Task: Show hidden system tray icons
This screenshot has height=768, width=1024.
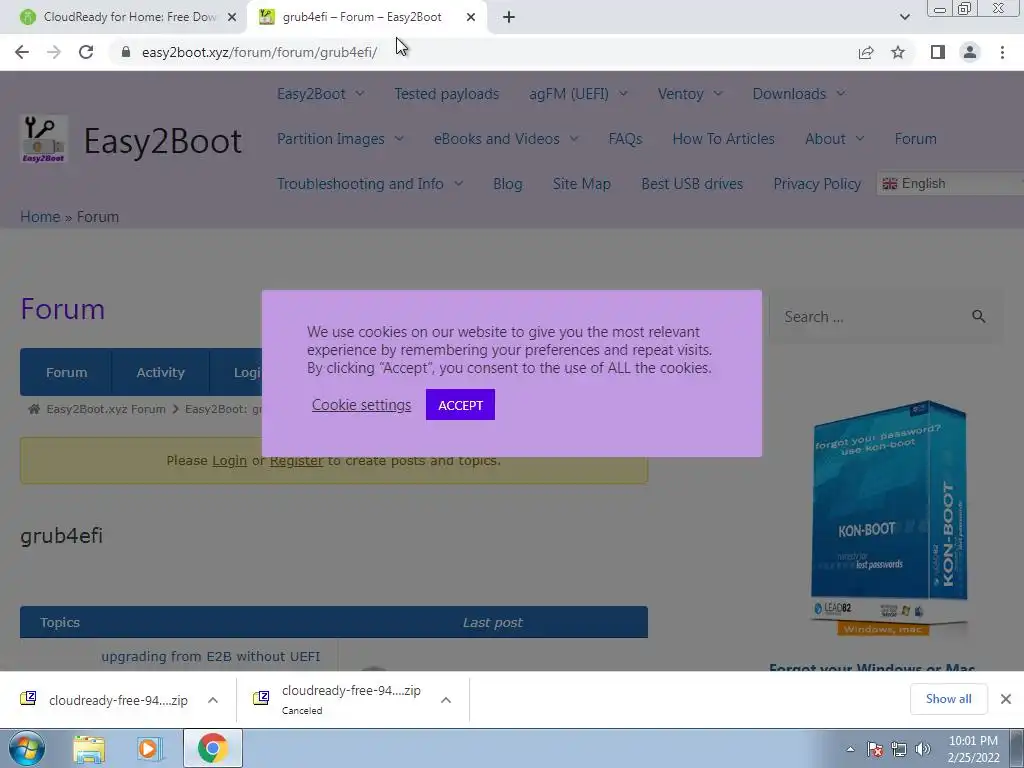Action: click(850, 750)
